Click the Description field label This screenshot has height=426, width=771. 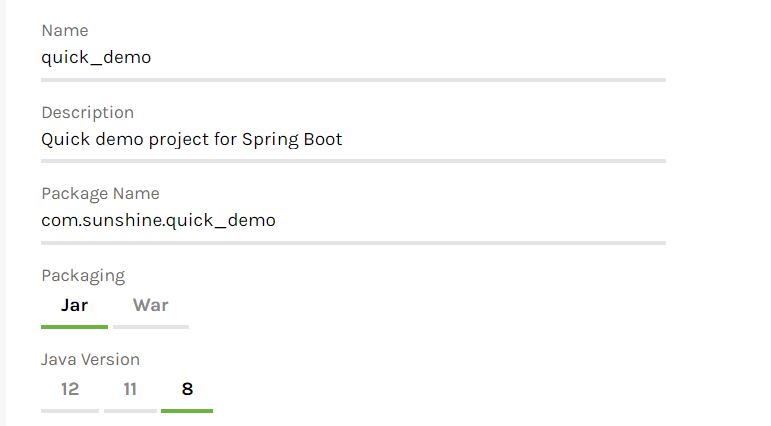click(87, 112)
